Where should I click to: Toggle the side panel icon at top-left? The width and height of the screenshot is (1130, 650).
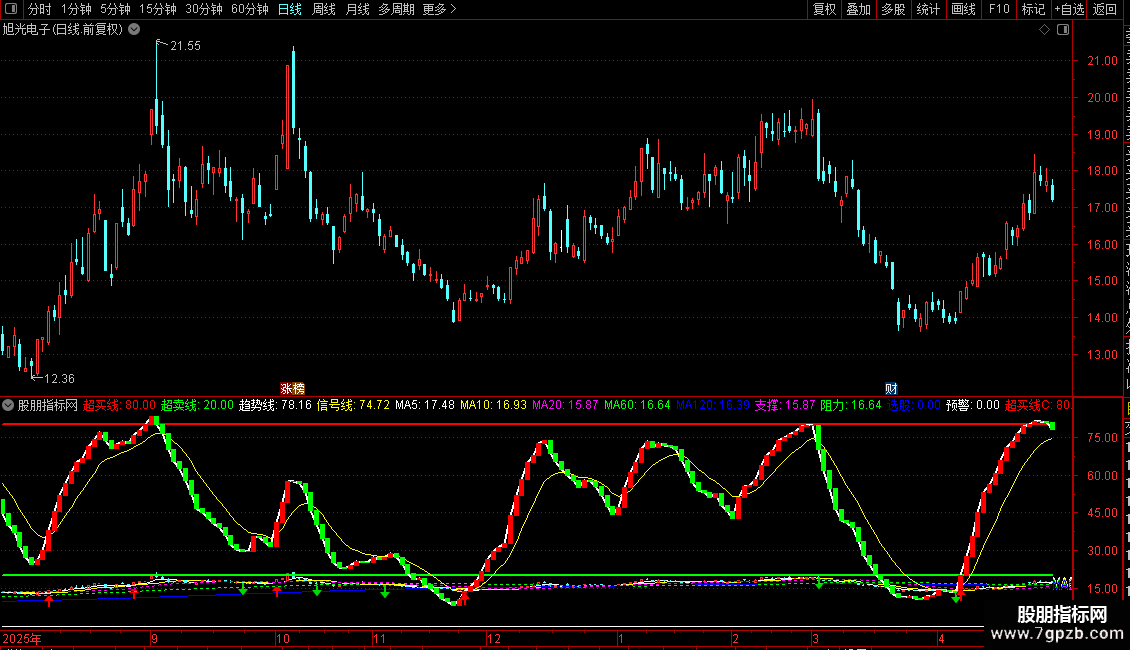tap(11, 9)
